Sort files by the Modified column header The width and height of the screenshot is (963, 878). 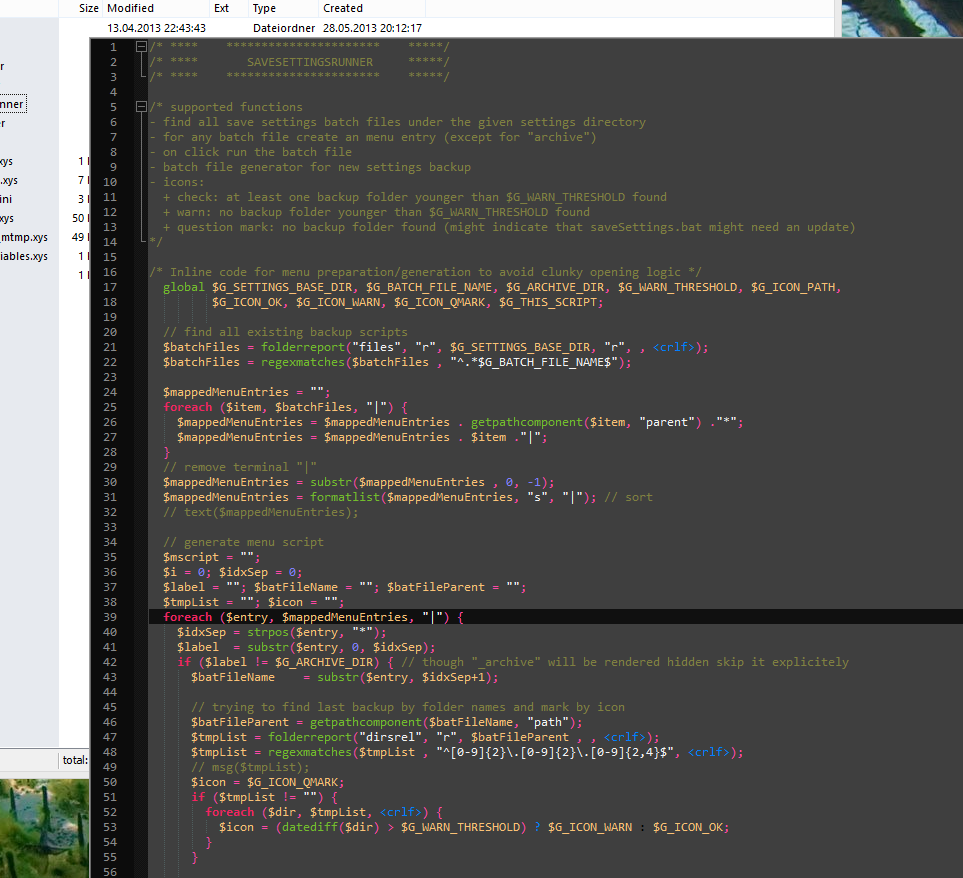(x=131, y=8)
